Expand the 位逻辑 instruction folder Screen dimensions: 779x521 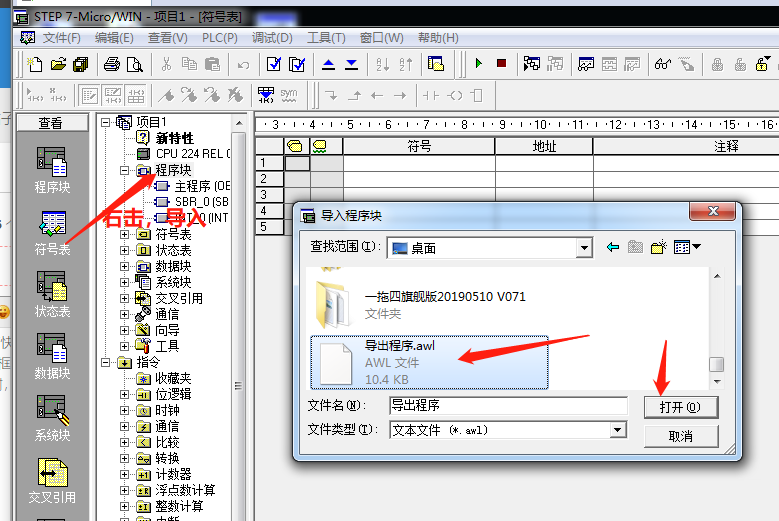click(x=124, y=394)
